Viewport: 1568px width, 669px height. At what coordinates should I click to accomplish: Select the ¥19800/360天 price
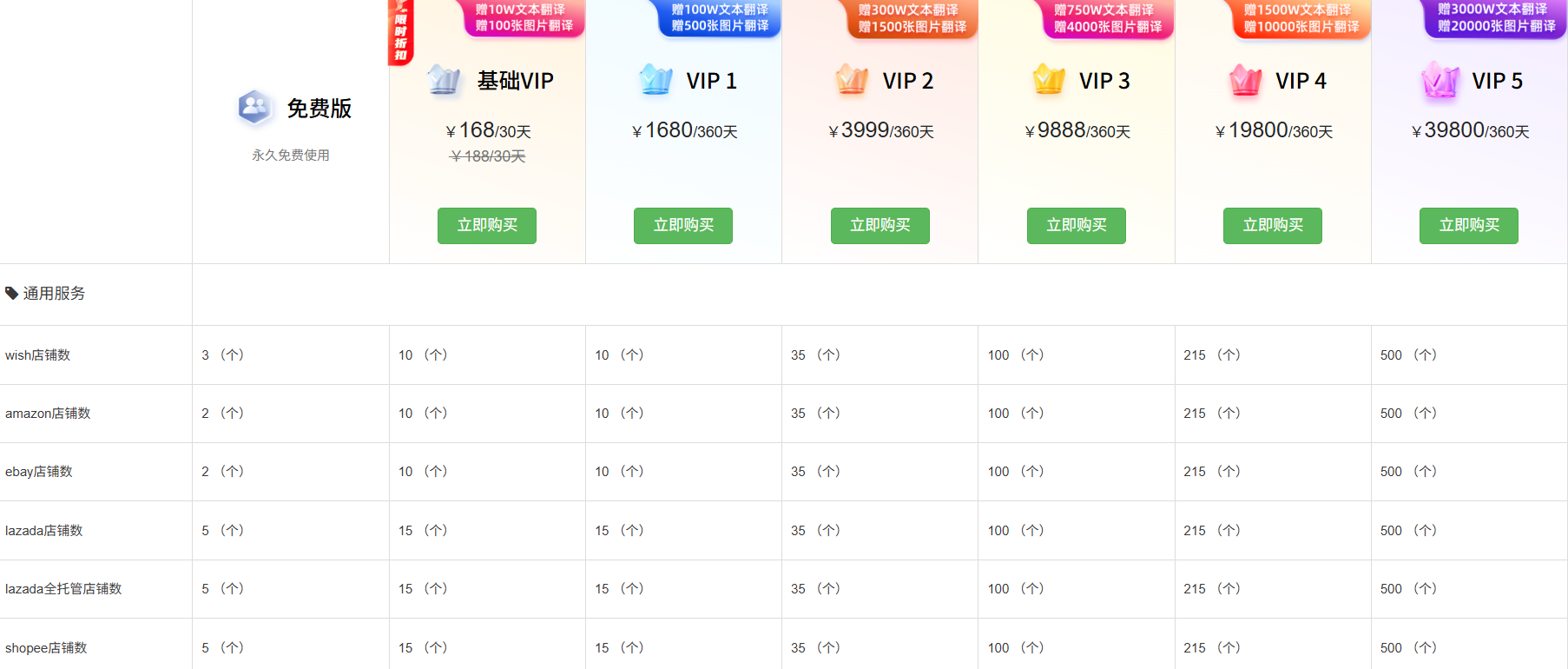tap(1274, 130)
